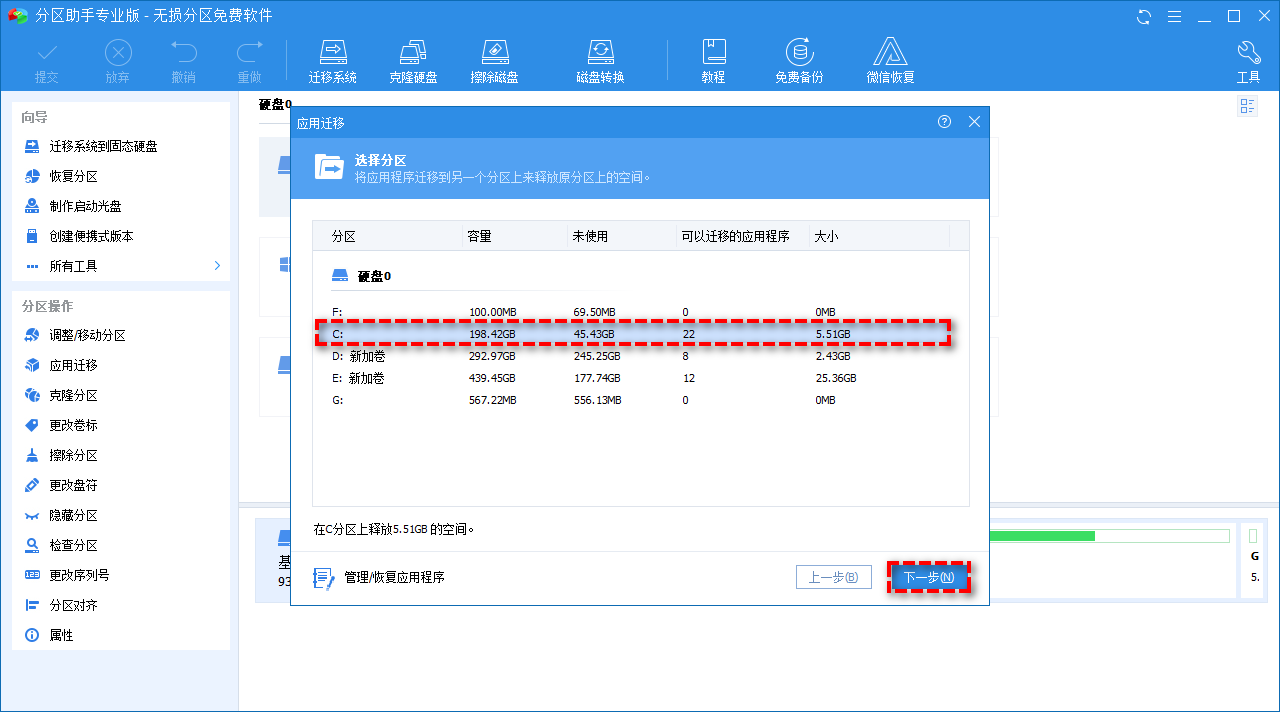
Task: Click the 提交 commit toolbar item
Action: pyautogui.click(x=46, y=58)
